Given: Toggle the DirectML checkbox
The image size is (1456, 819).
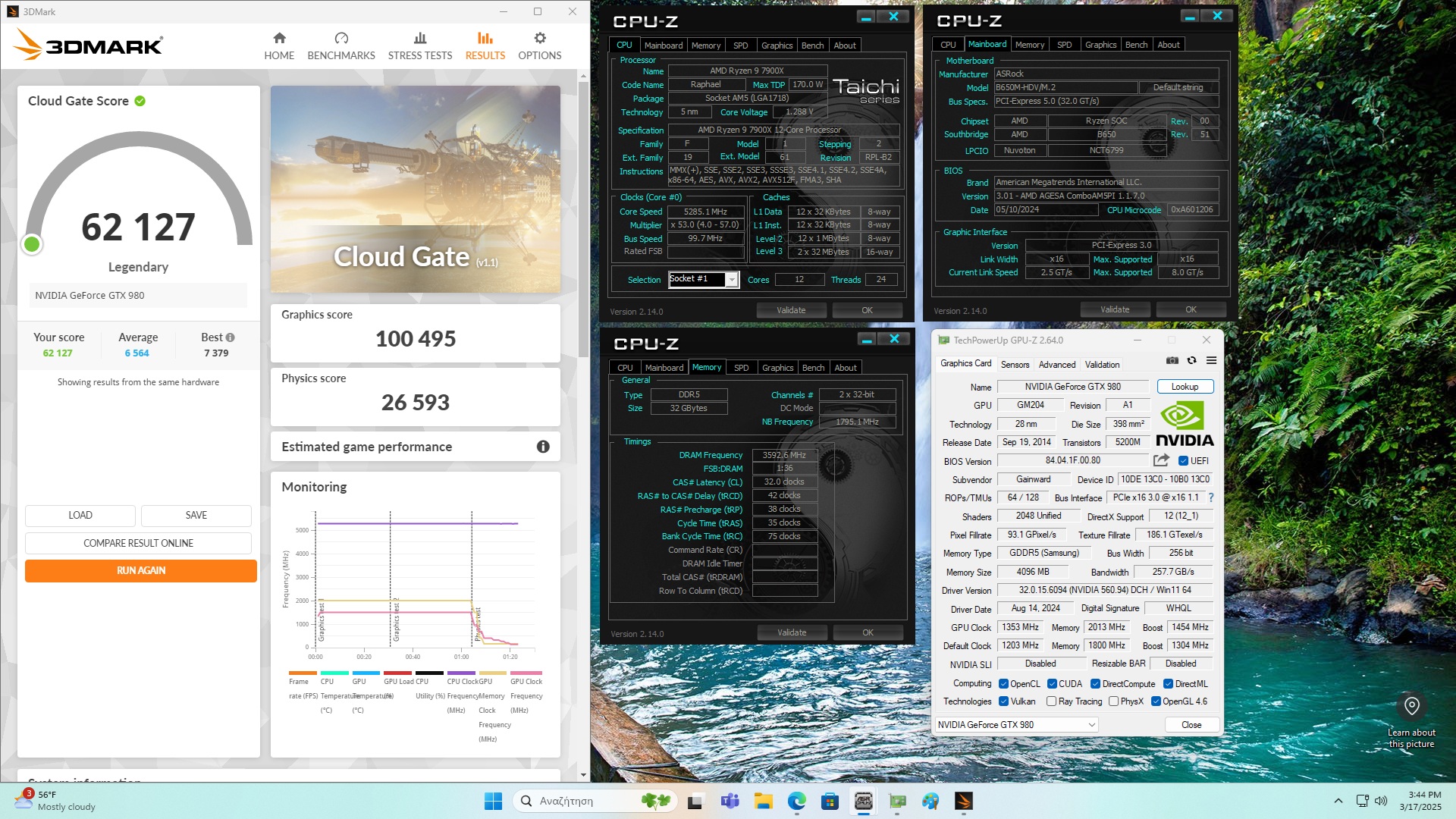Looking at the screenshot, I should (x=1168, y=683).
